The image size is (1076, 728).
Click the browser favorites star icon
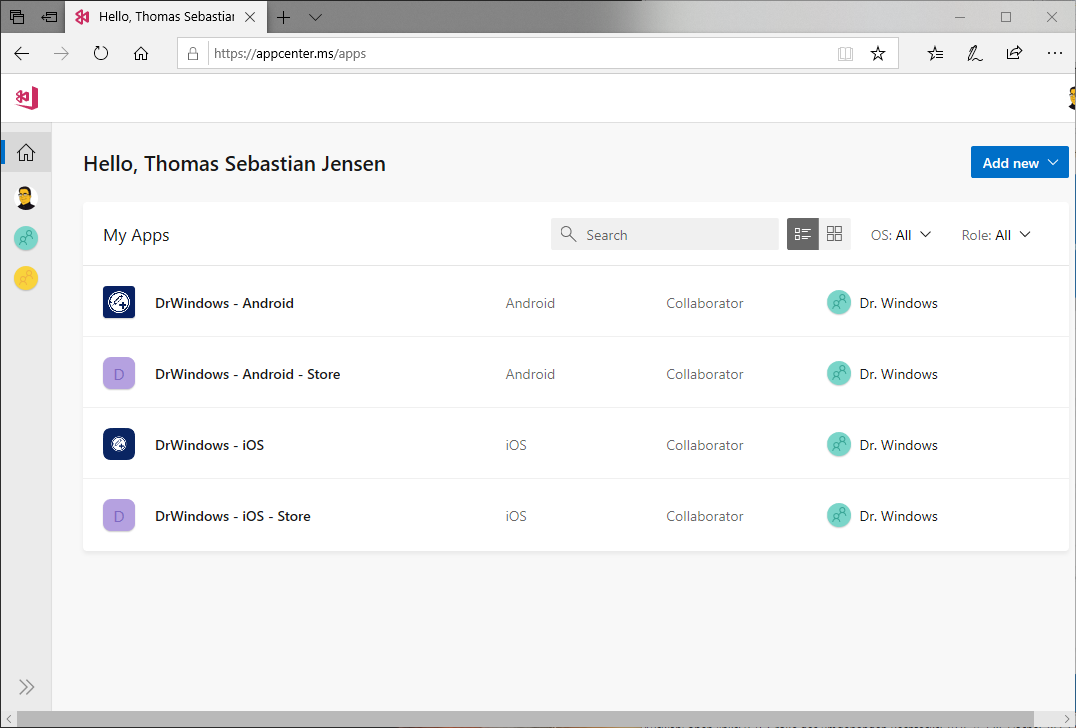[878, 54]
